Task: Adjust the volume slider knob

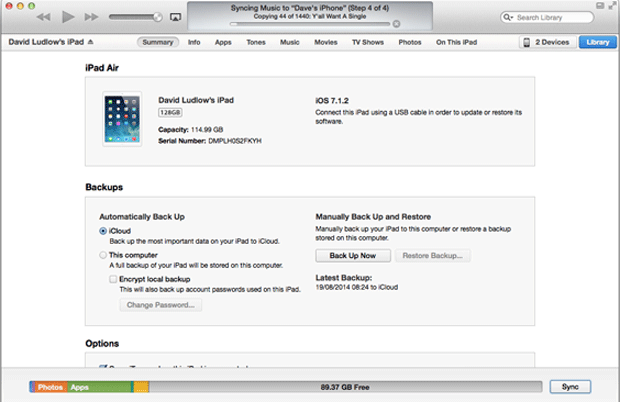Action: (x=157, y=17)
